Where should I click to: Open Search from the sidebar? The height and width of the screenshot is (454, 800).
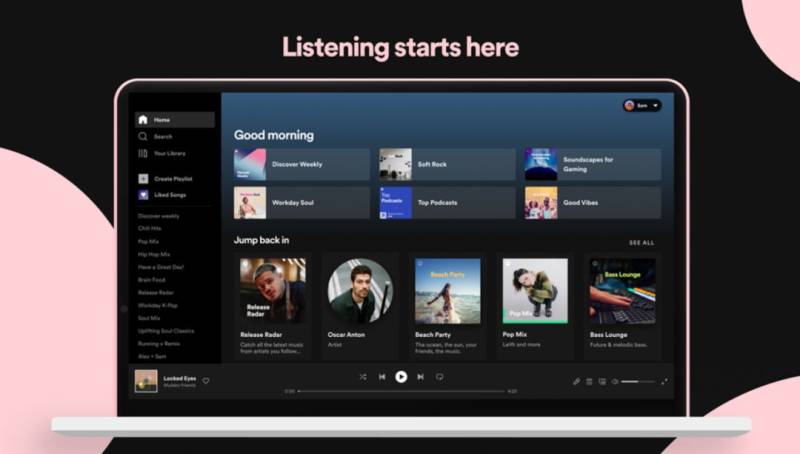(156, 136)
